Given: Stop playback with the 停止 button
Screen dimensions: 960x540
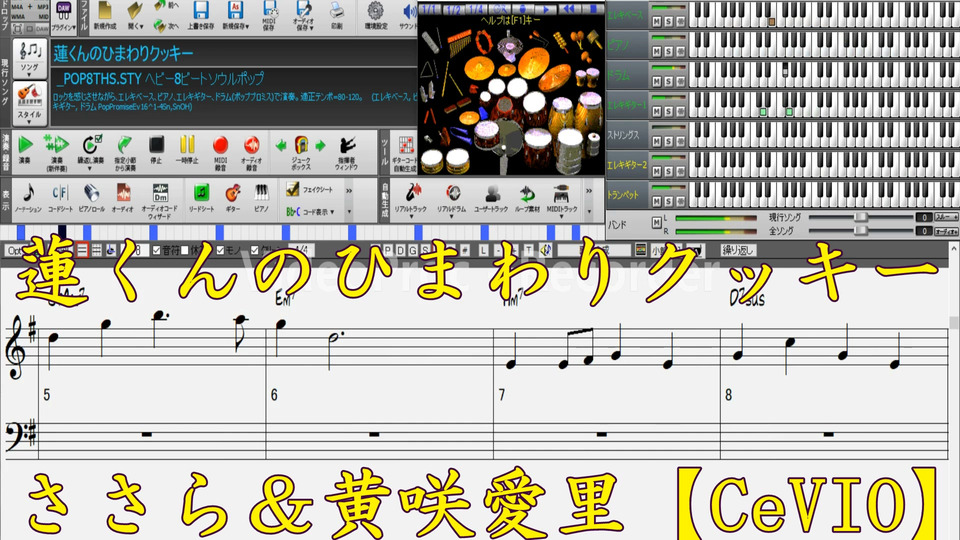Looking at the screenshot, I should [156, 151].
